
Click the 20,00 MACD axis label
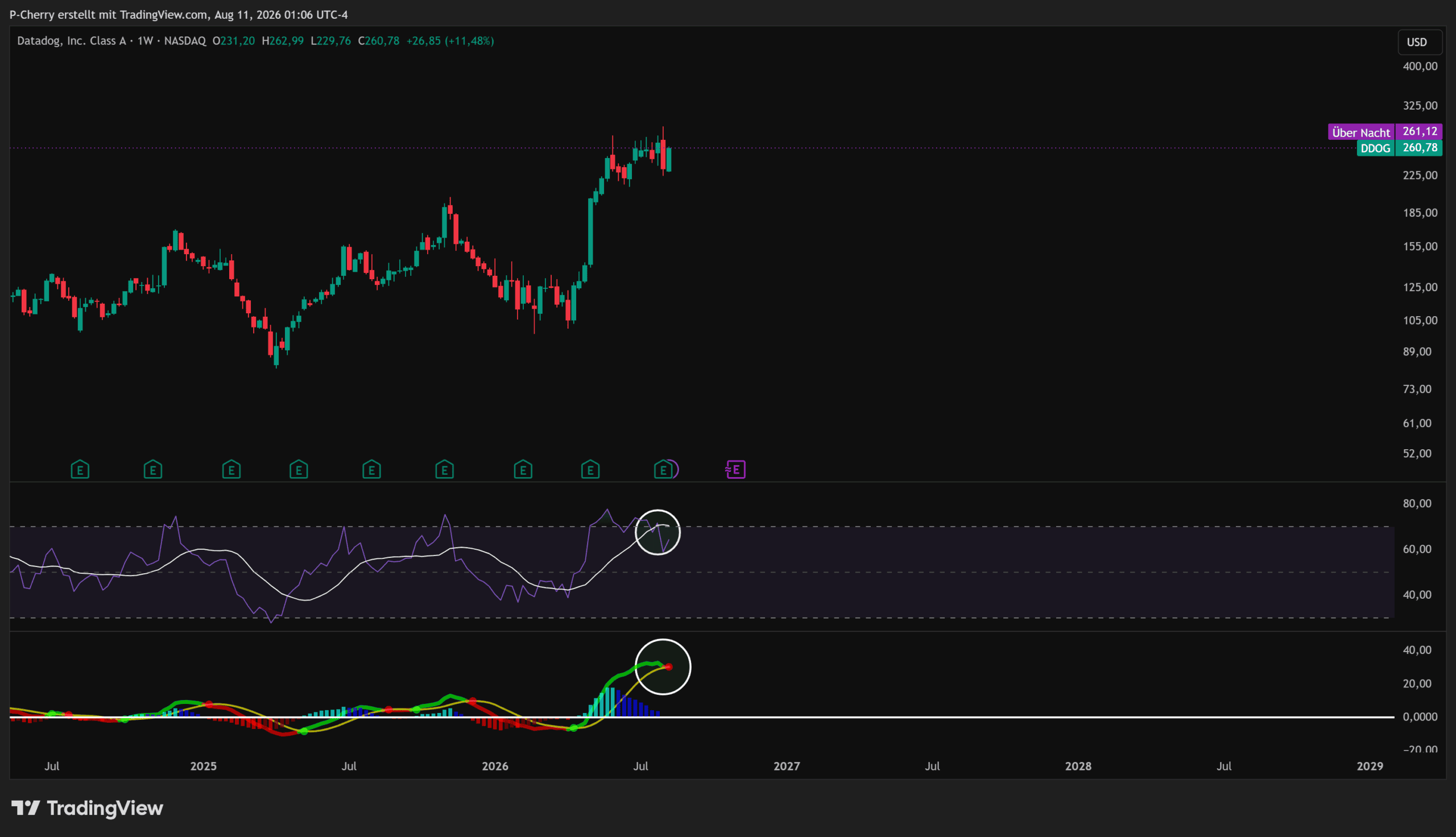point(1417,683)
